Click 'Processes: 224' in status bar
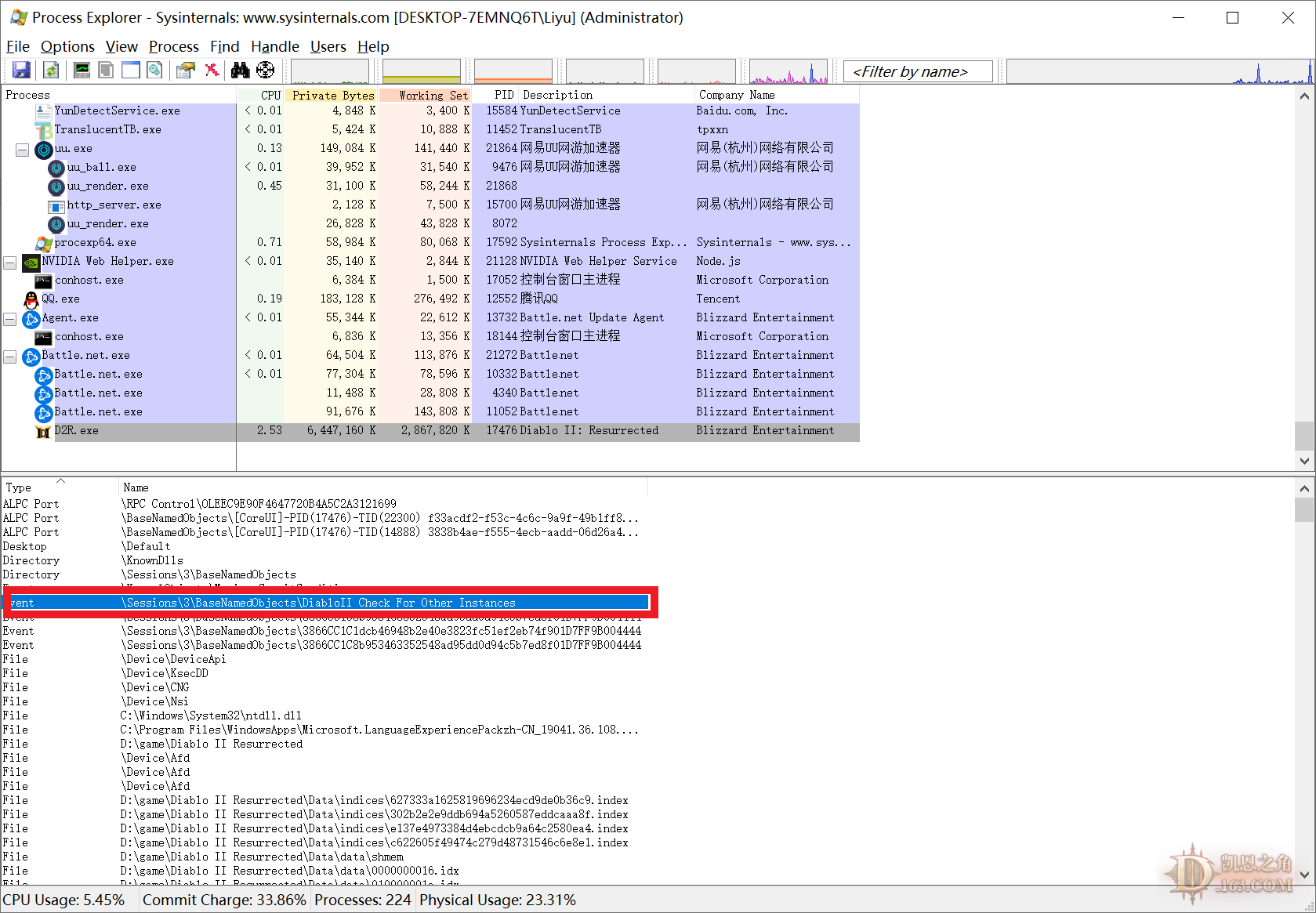The width and height of the screenshot is (1316, 913). [363, 900]
